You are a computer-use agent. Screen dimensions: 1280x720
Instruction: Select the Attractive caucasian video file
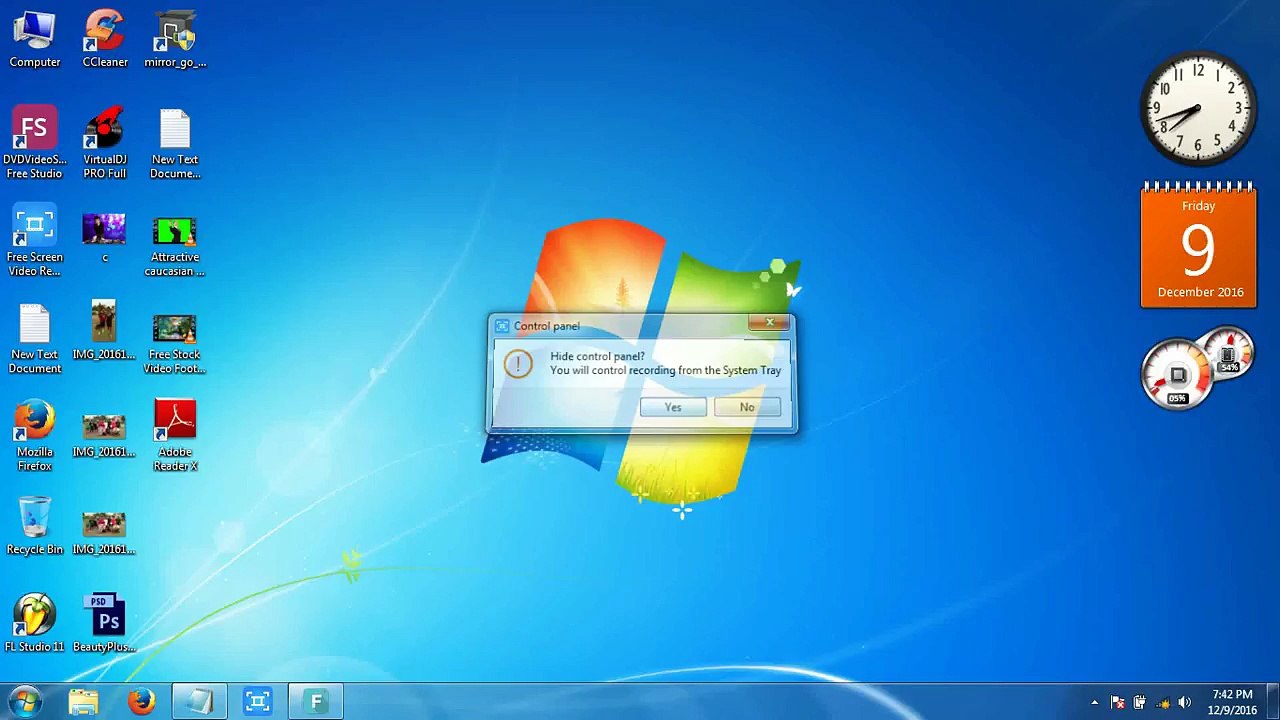175,245
